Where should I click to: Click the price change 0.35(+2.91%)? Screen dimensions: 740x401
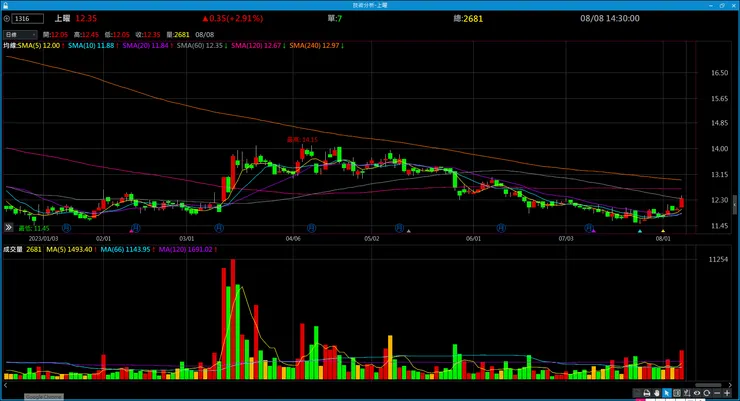(x=233, y=18)
